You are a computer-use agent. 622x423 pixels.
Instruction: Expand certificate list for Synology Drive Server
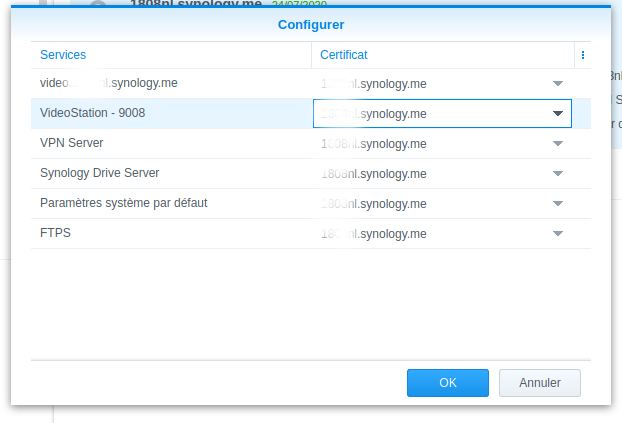pyautogui.click(x=558, y=174)
